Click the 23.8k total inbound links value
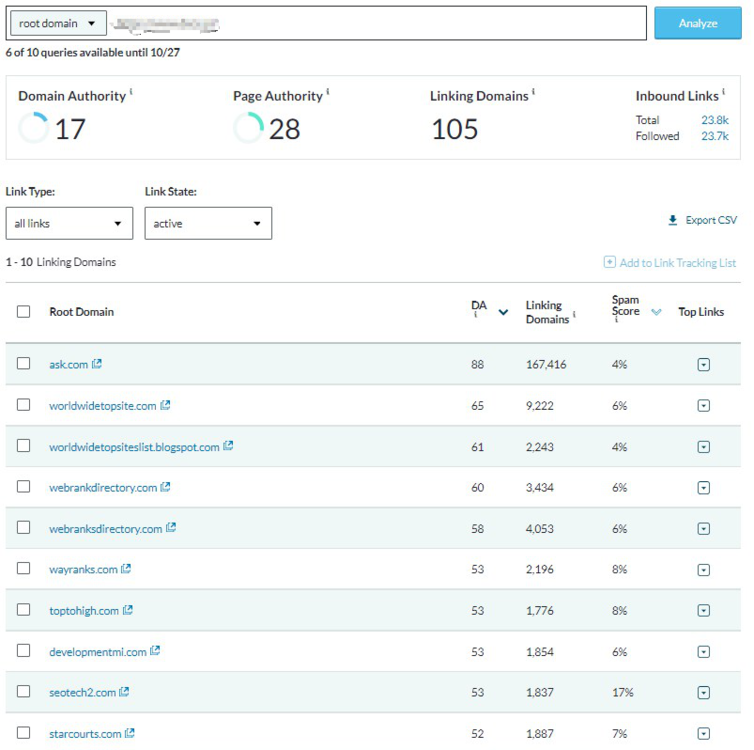 714,120
